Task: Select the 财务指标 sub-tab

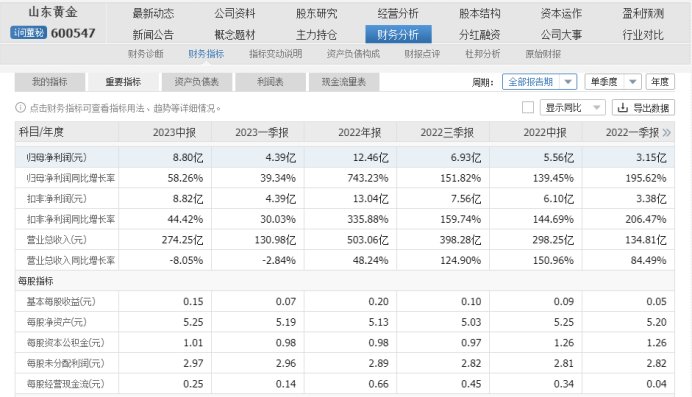Action: click(206, 54)
